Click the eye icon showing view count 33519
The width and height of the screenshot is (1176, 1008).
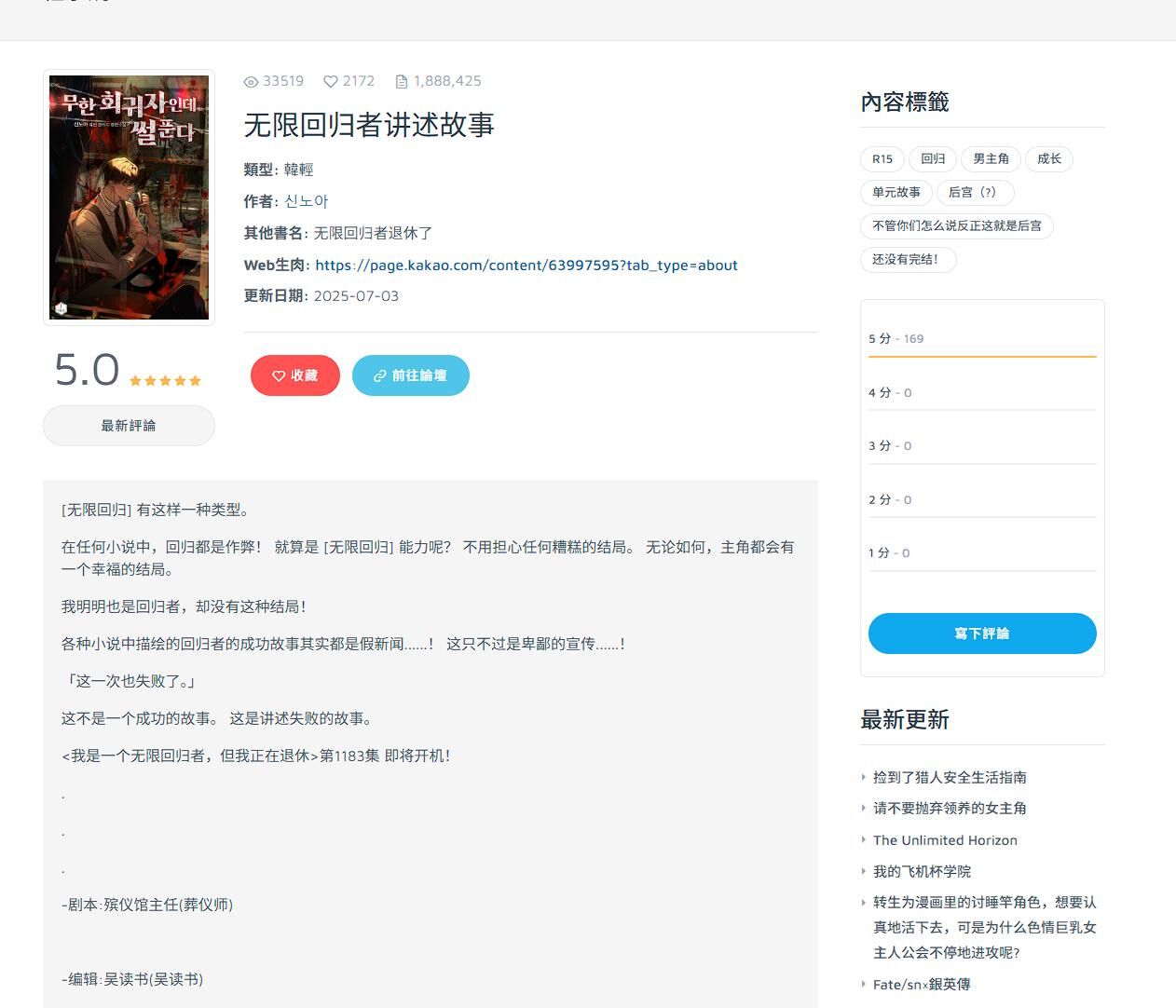[x=250, y=81]
